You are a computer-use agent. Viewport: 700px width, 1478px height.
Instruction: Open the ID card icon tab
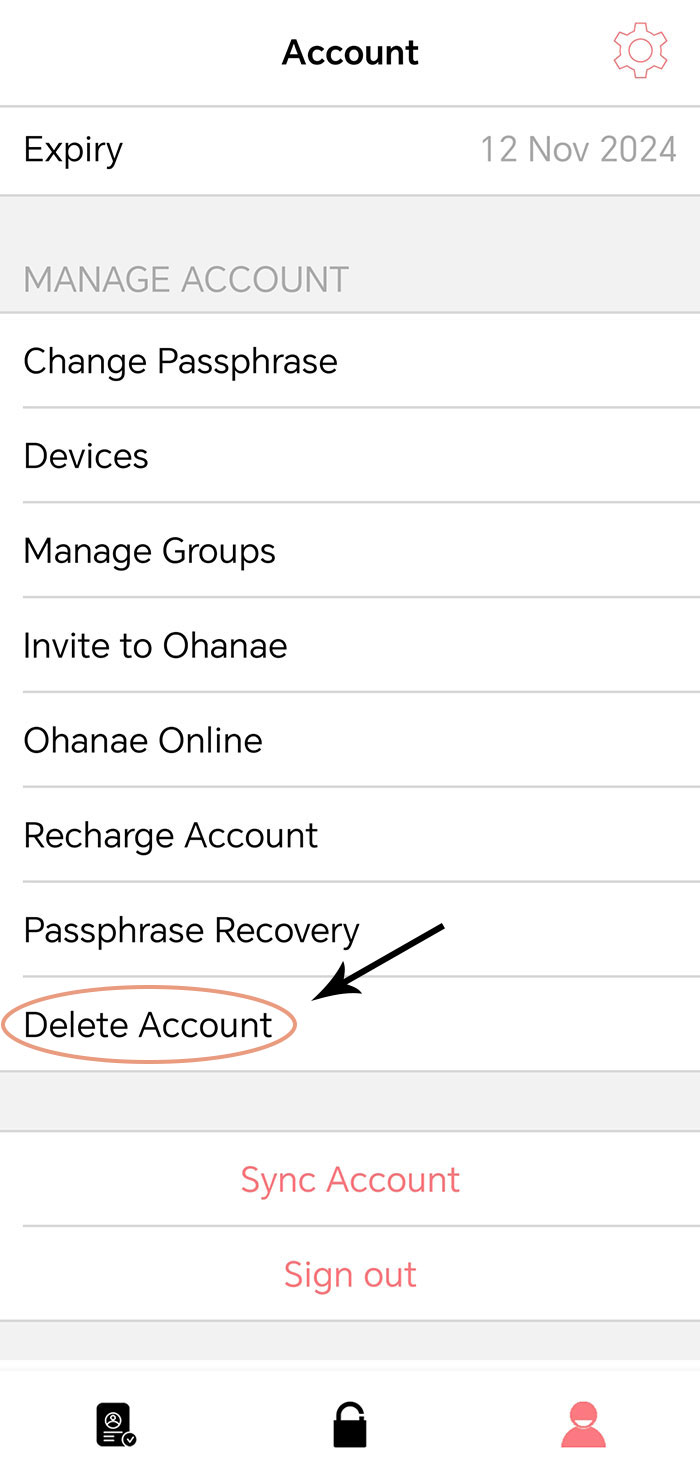[x=116, y=1425]
